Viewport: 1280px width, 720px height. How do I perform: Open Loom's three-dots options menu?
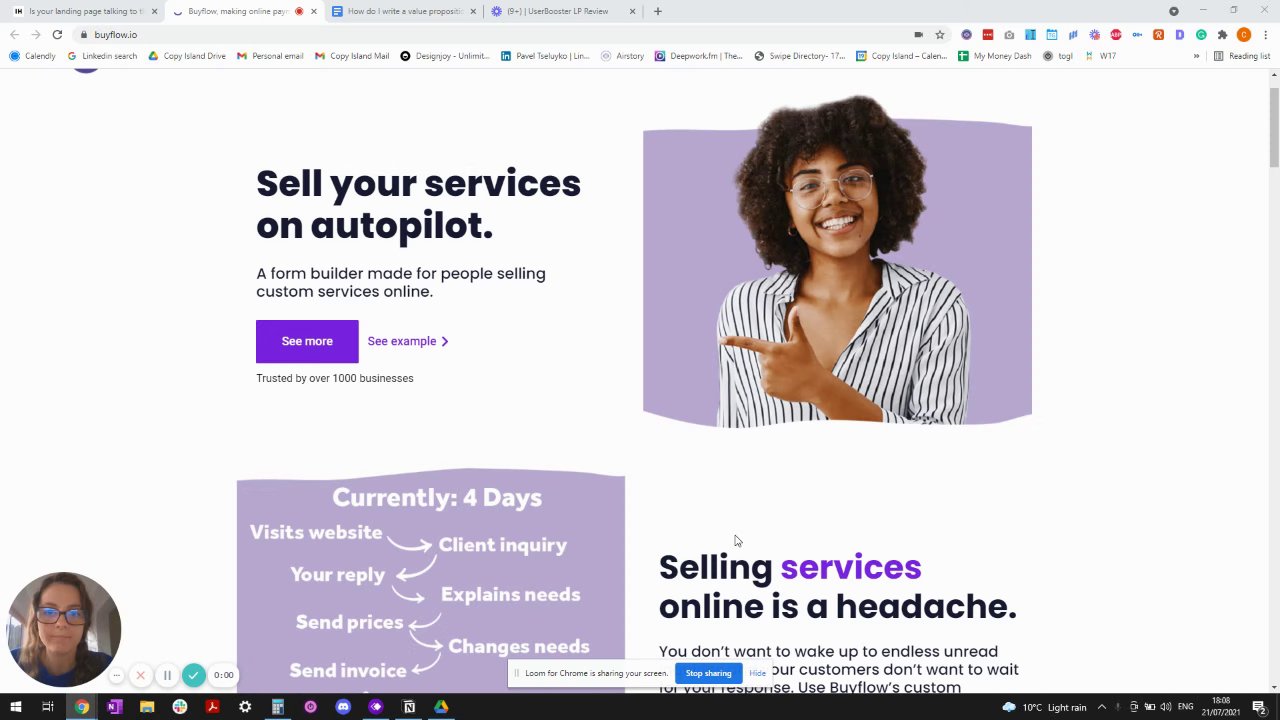(x=116, y=675)
